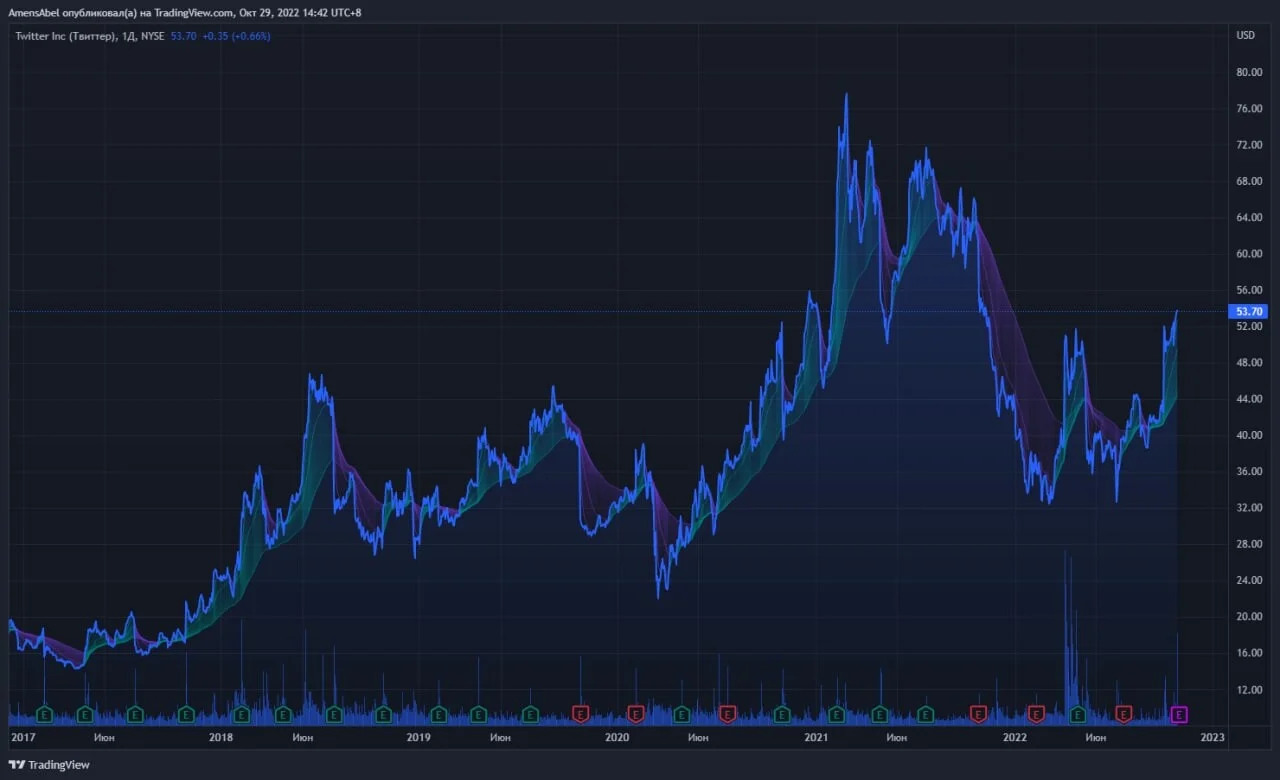Open the summer 2019 earnings marker
The image size is (1280, 780).
click(x=529, y=714)
